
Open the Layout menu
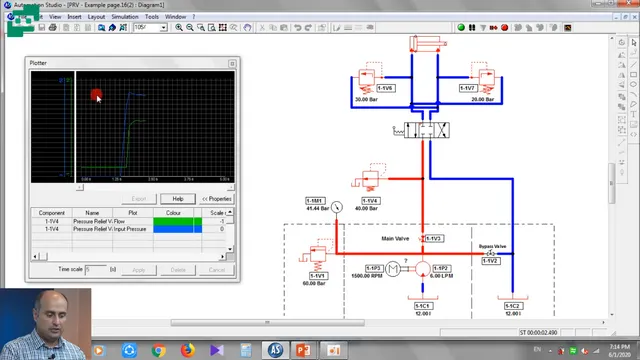[96, 17]
